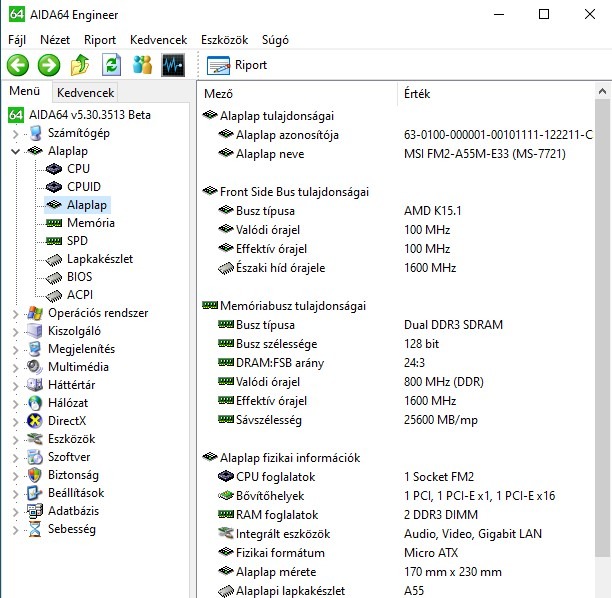Expand the Biztonság tree node
Image resolution: width=612 pixels, height=598 pixels.
(15, 476)
